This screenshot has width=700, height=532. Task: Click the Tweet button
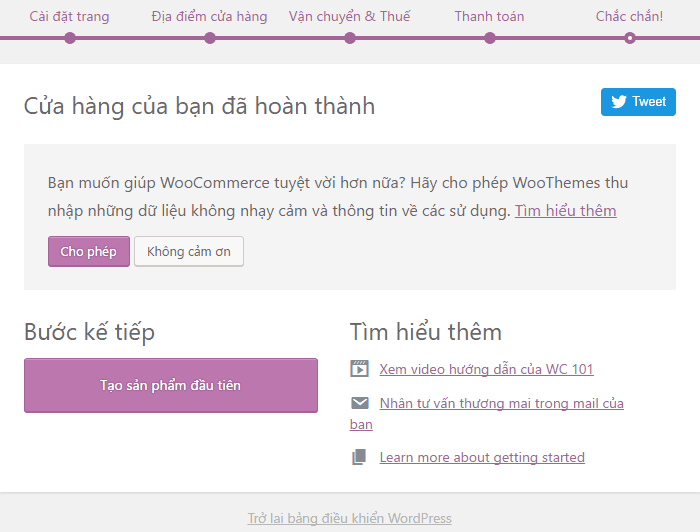pos(638,102)
